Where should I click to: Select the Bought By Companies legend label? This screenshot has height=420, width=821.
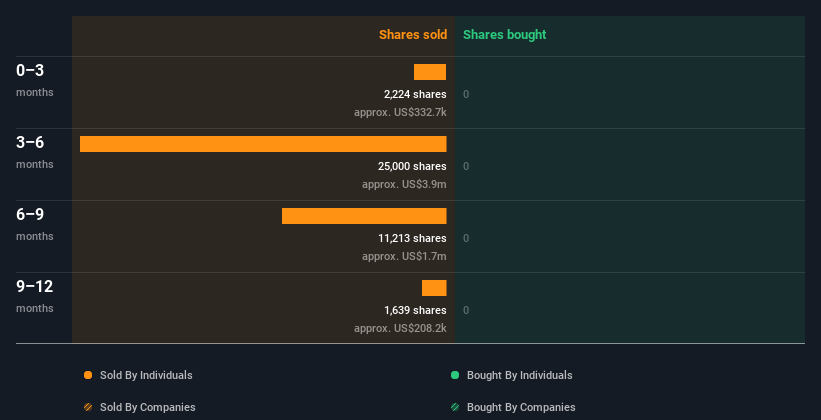521,407
